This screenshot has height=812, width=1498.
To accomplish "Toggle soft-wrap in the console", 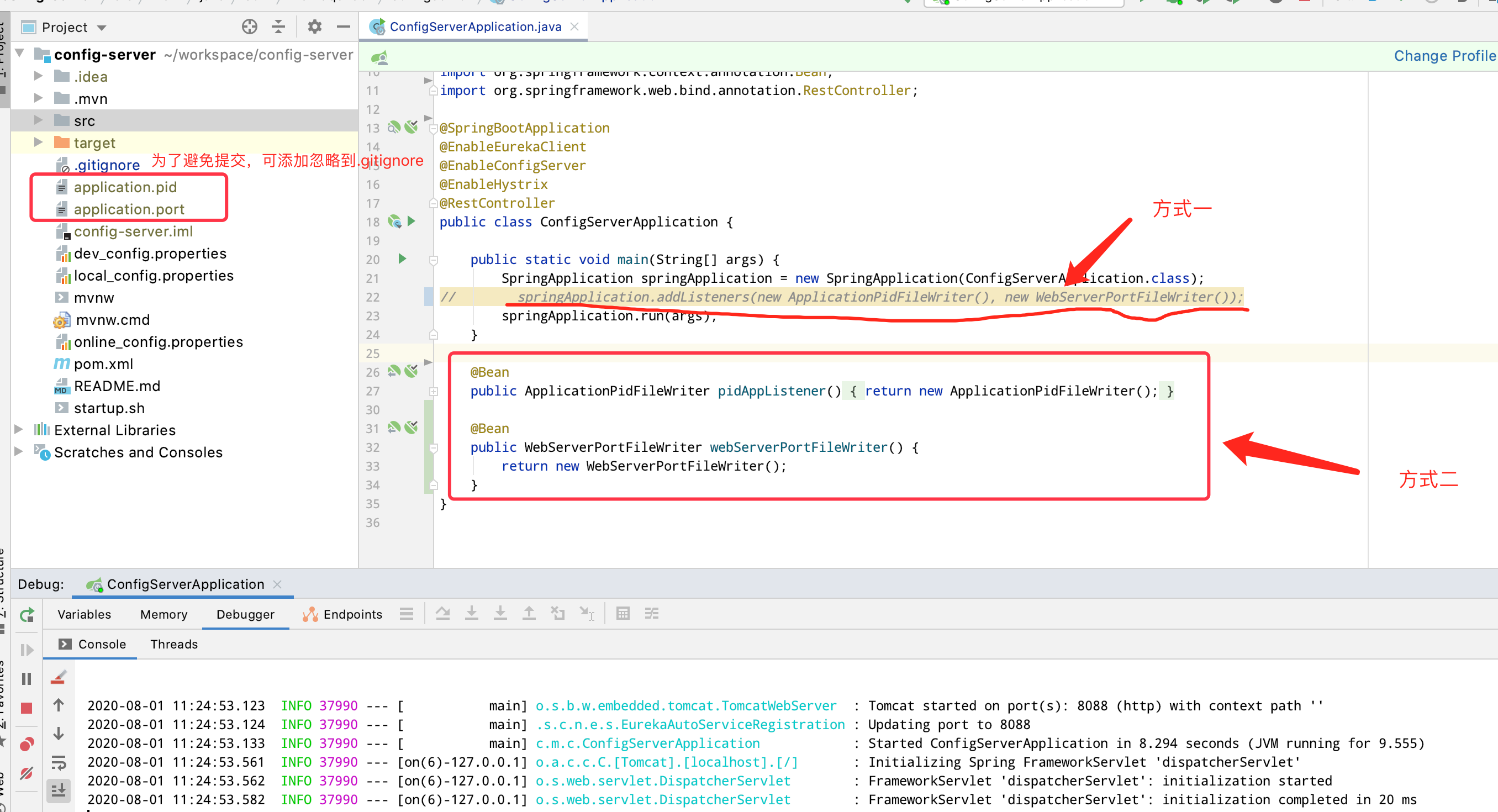I will 59,762.
